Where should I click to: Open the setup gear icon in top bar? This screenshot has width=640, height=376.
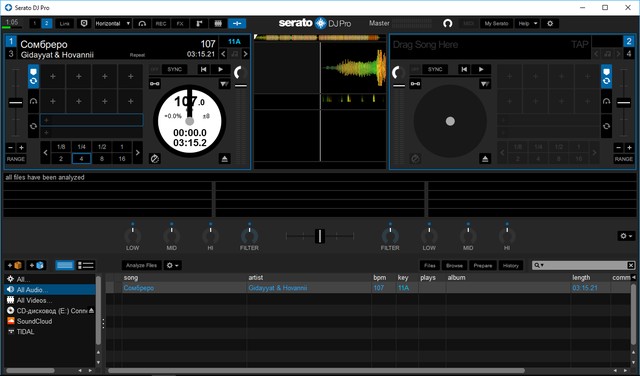[550, 24]
